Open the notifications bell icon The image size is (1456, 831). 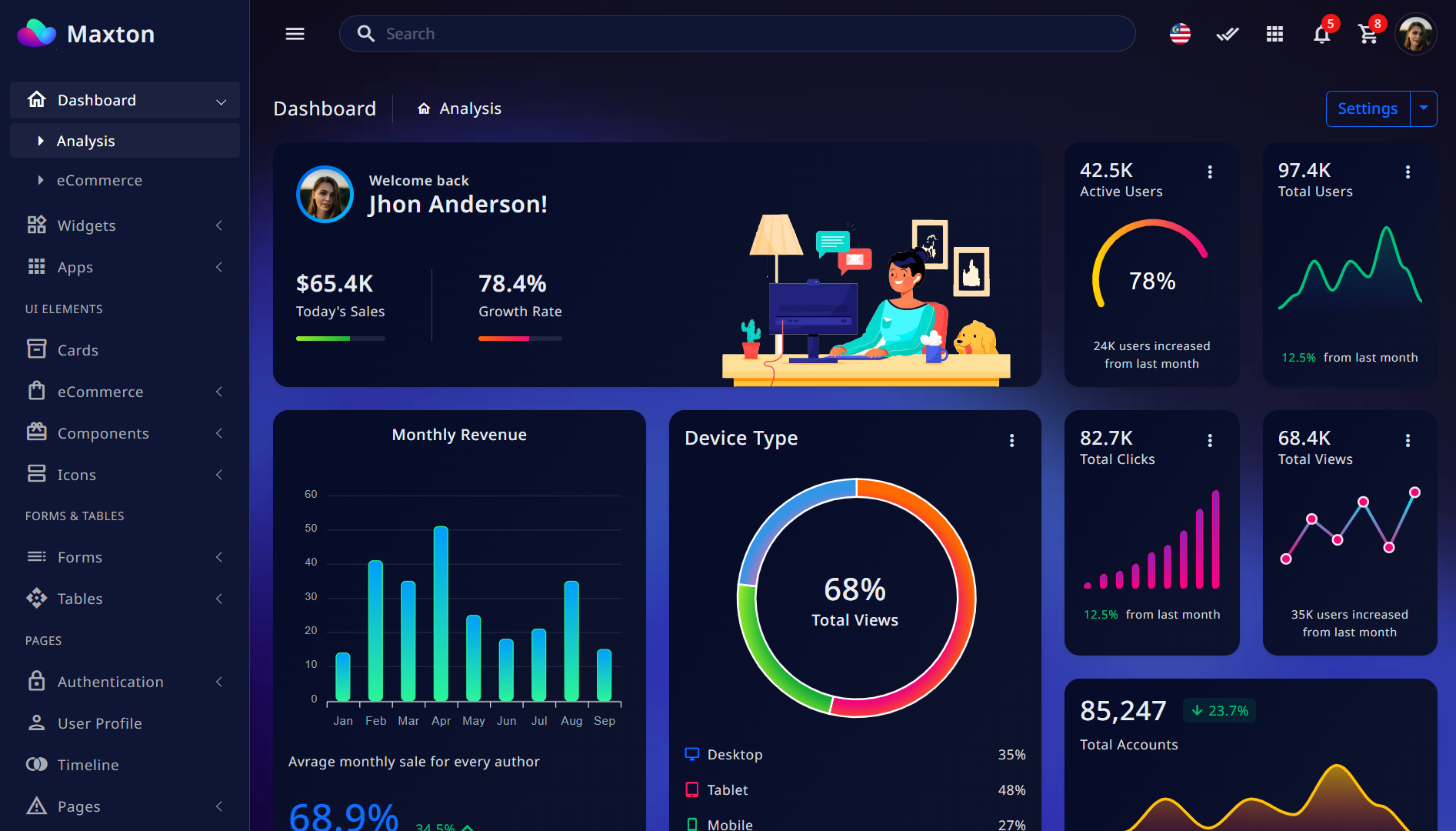[1321, 34]
